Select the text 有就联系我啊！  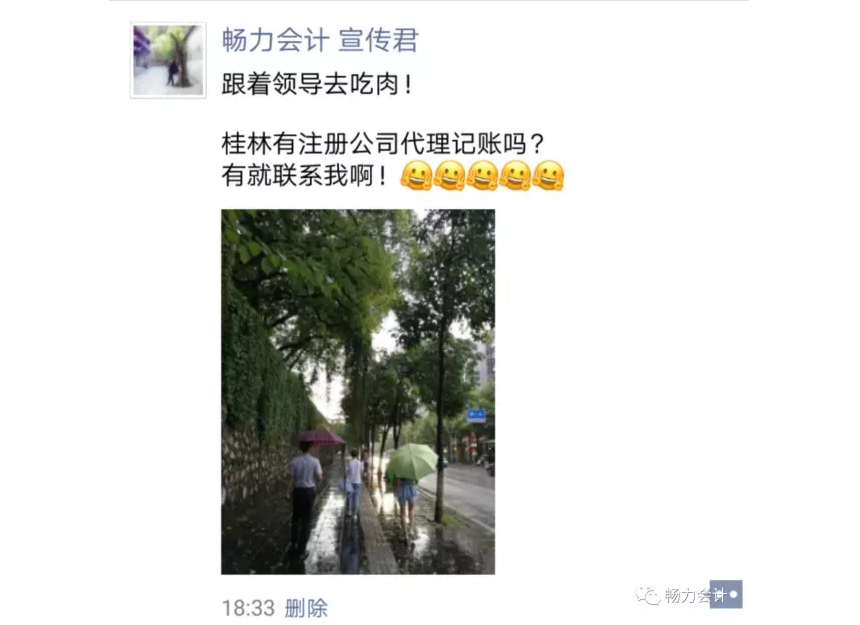click(x=305, y=176)
